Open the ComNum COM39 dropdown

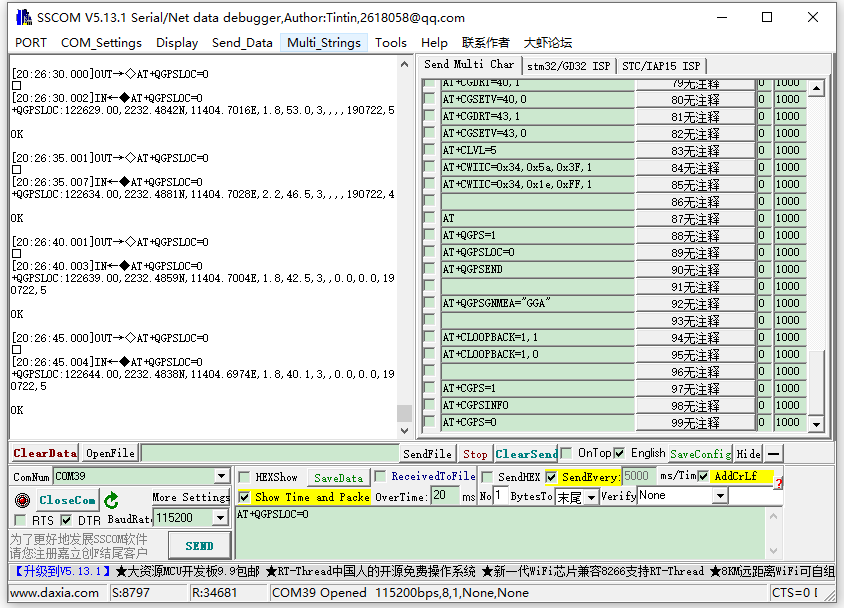(221, 476)
